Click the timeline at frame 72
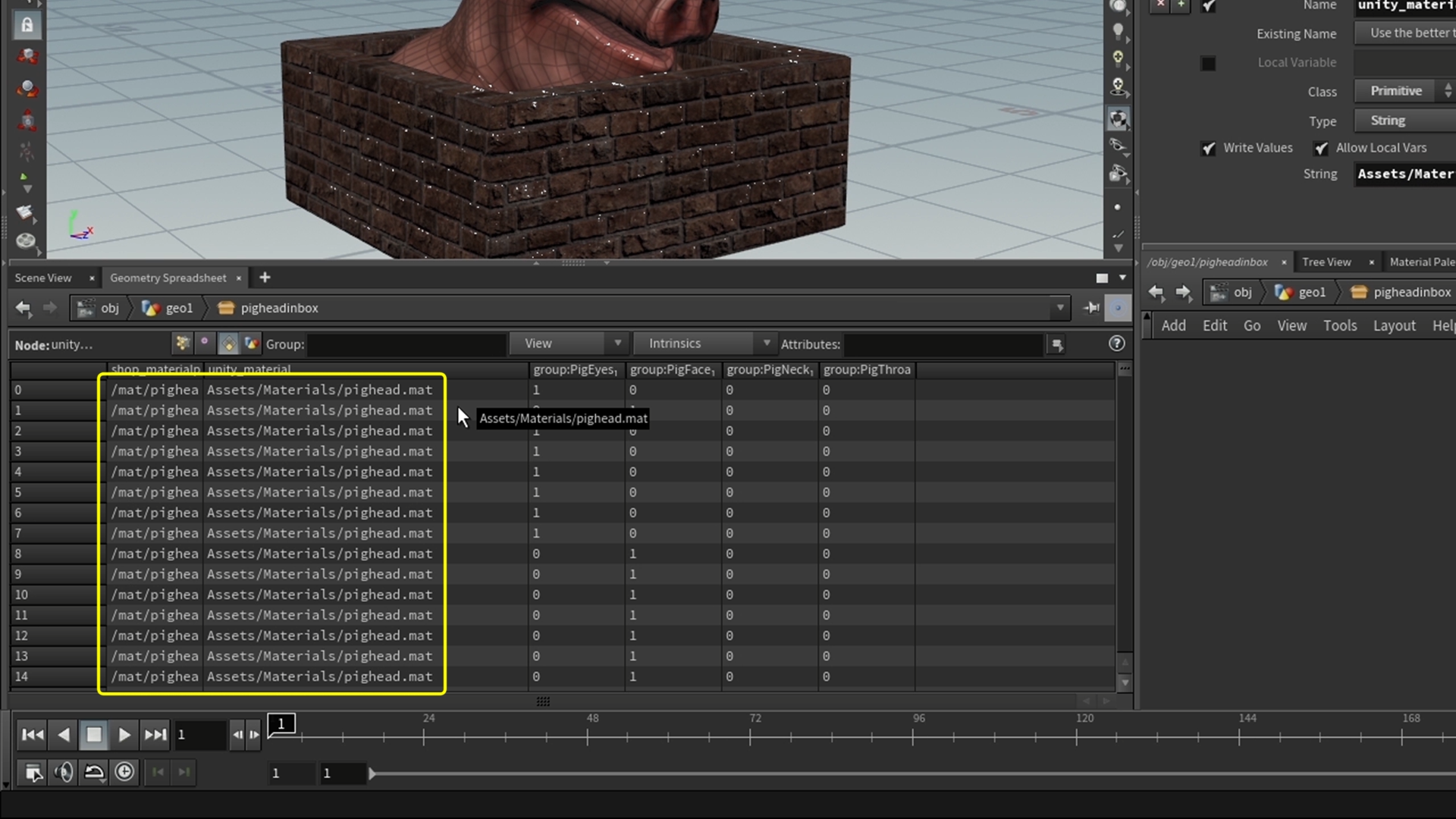This screenshot has height=819, width=1456. coord(750,736)
